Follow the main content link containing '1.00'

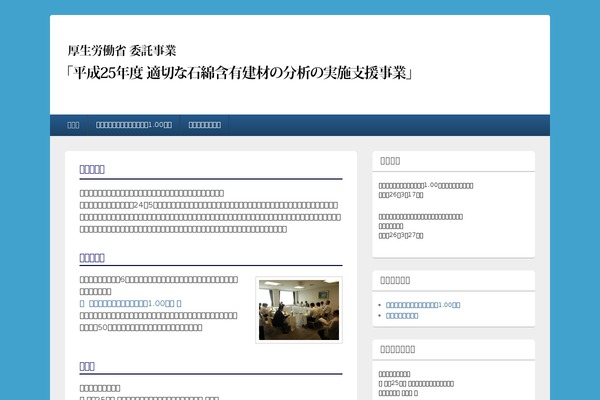pyautogui.click(x=130, y=304)
